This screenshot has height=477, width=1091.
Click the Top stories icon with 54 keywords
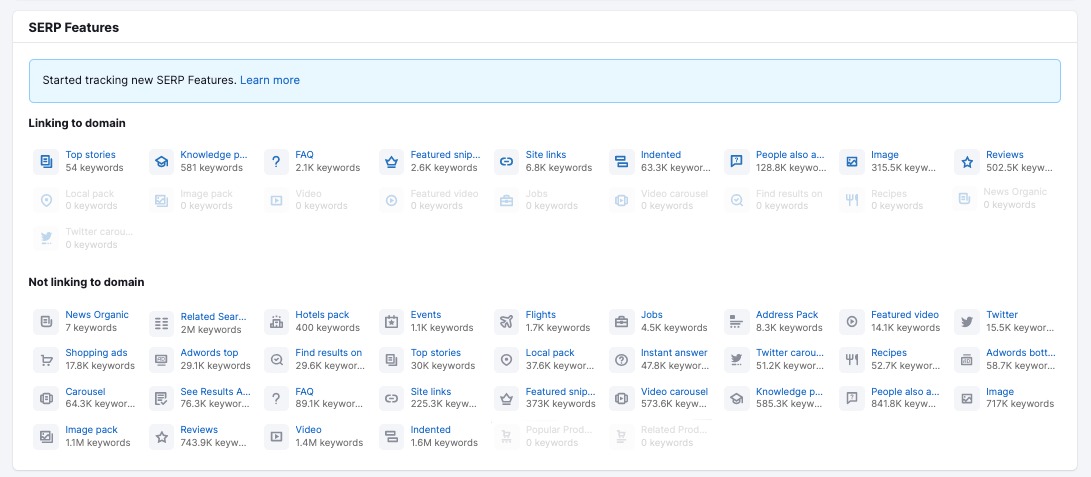pyautogui.click(x=46, y=161)
